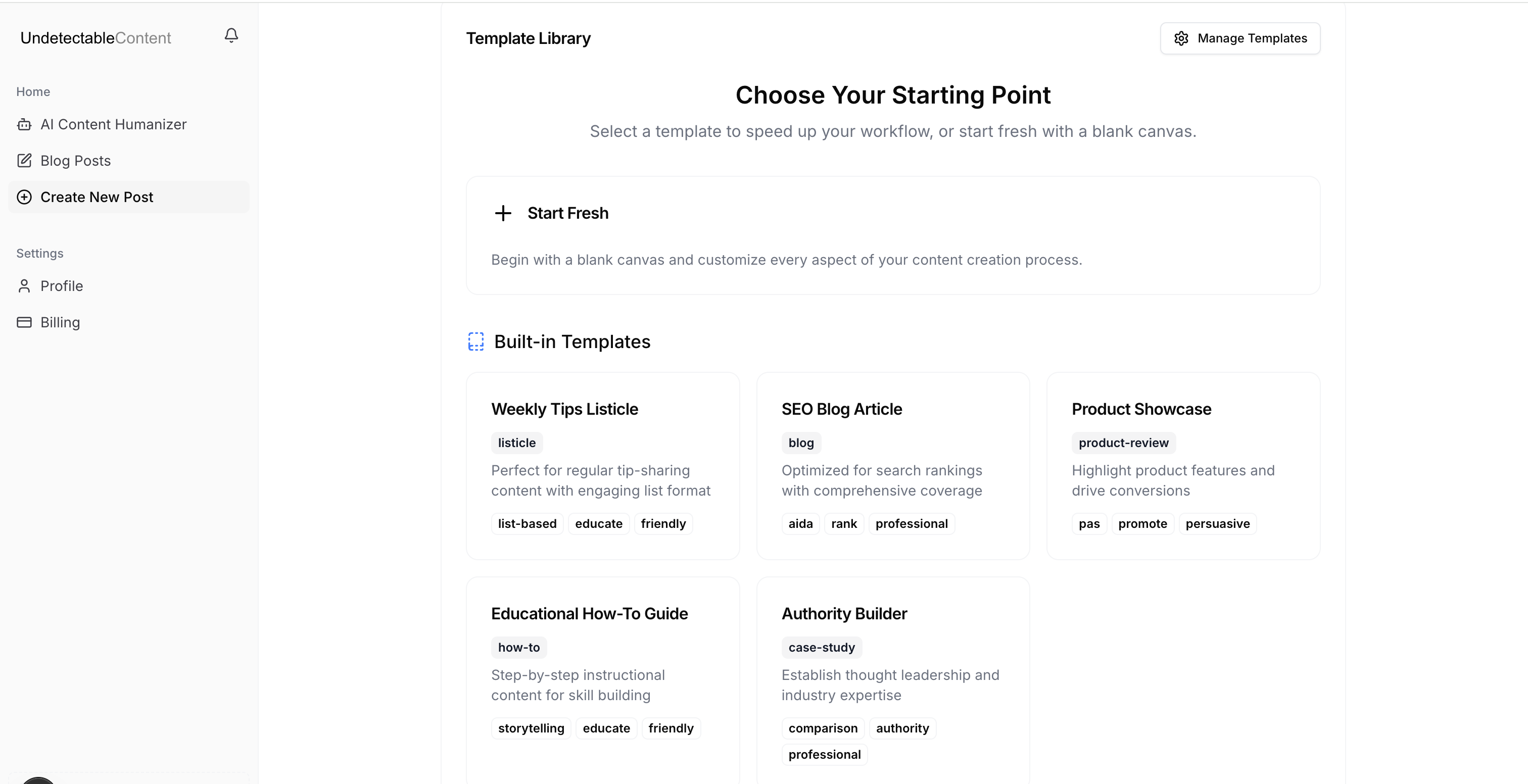Select the SEO Blog Article template
This screenshot has height=784, width=1528.
point(893,466)
